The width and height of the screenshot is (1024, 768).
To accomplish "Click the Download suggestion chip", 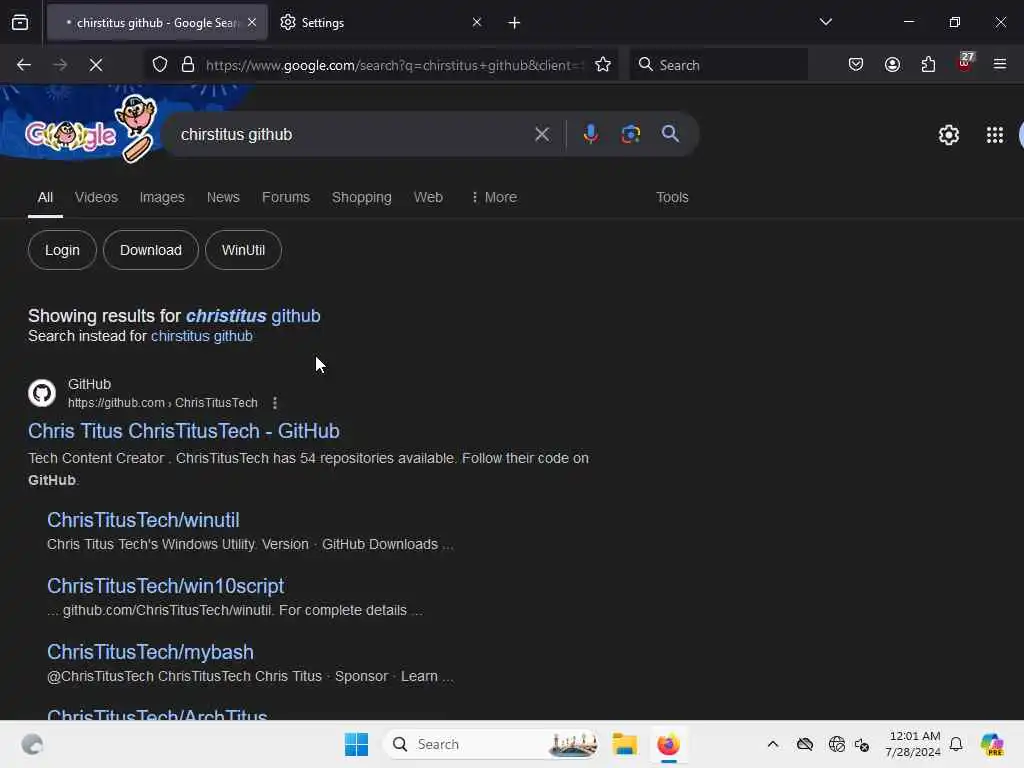I will 151,250.
